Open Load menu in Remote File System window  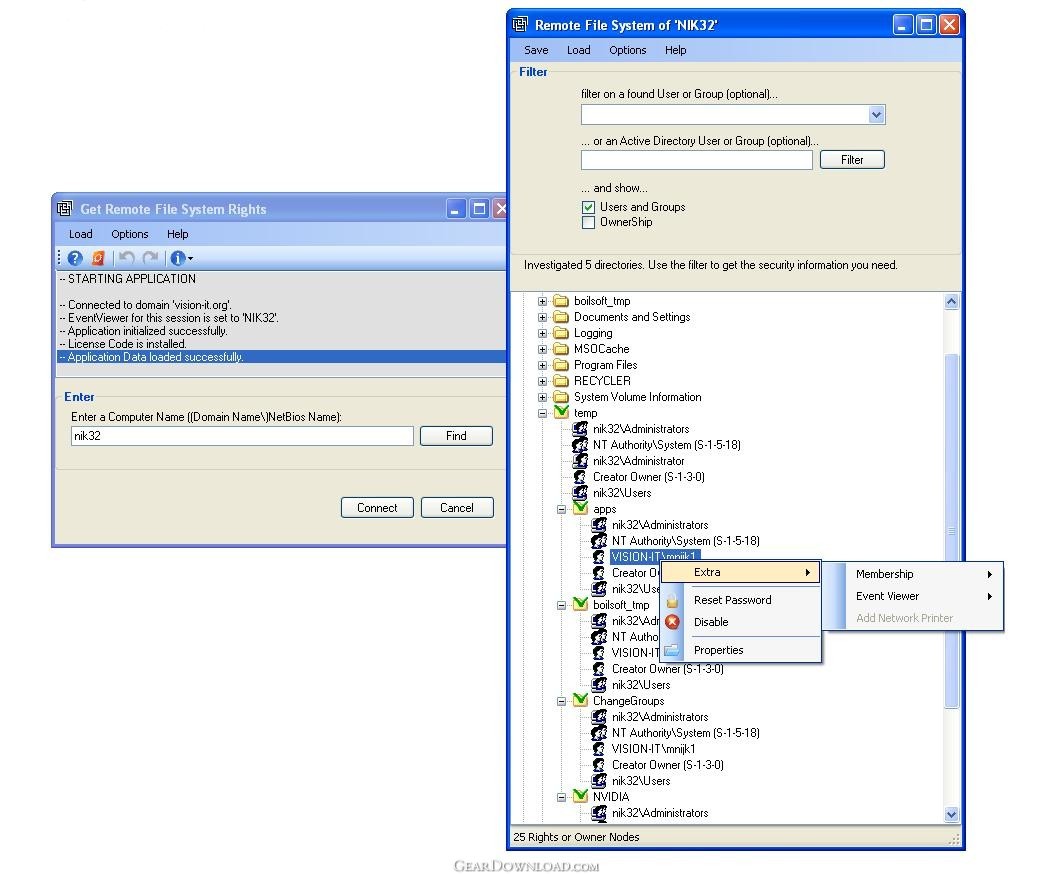click(578, 50)
